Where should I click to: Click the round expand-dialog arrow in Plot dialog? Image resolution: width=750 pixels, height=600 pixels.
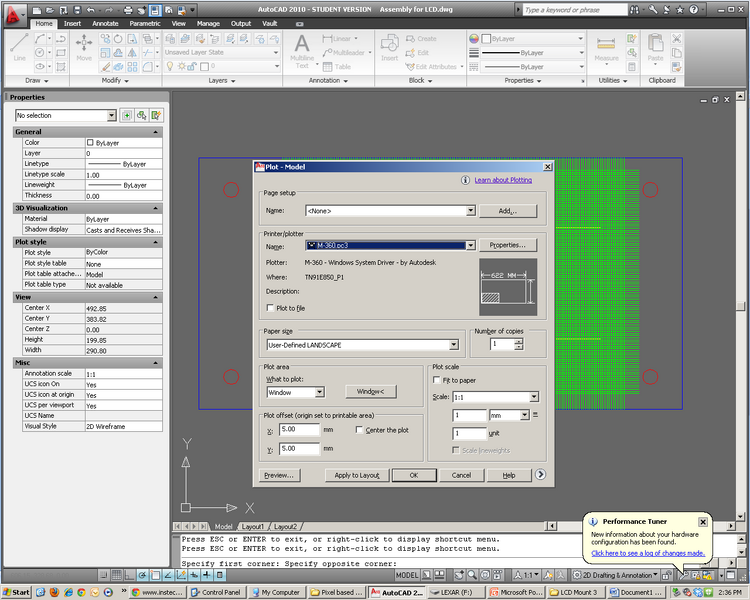point(540,474)
